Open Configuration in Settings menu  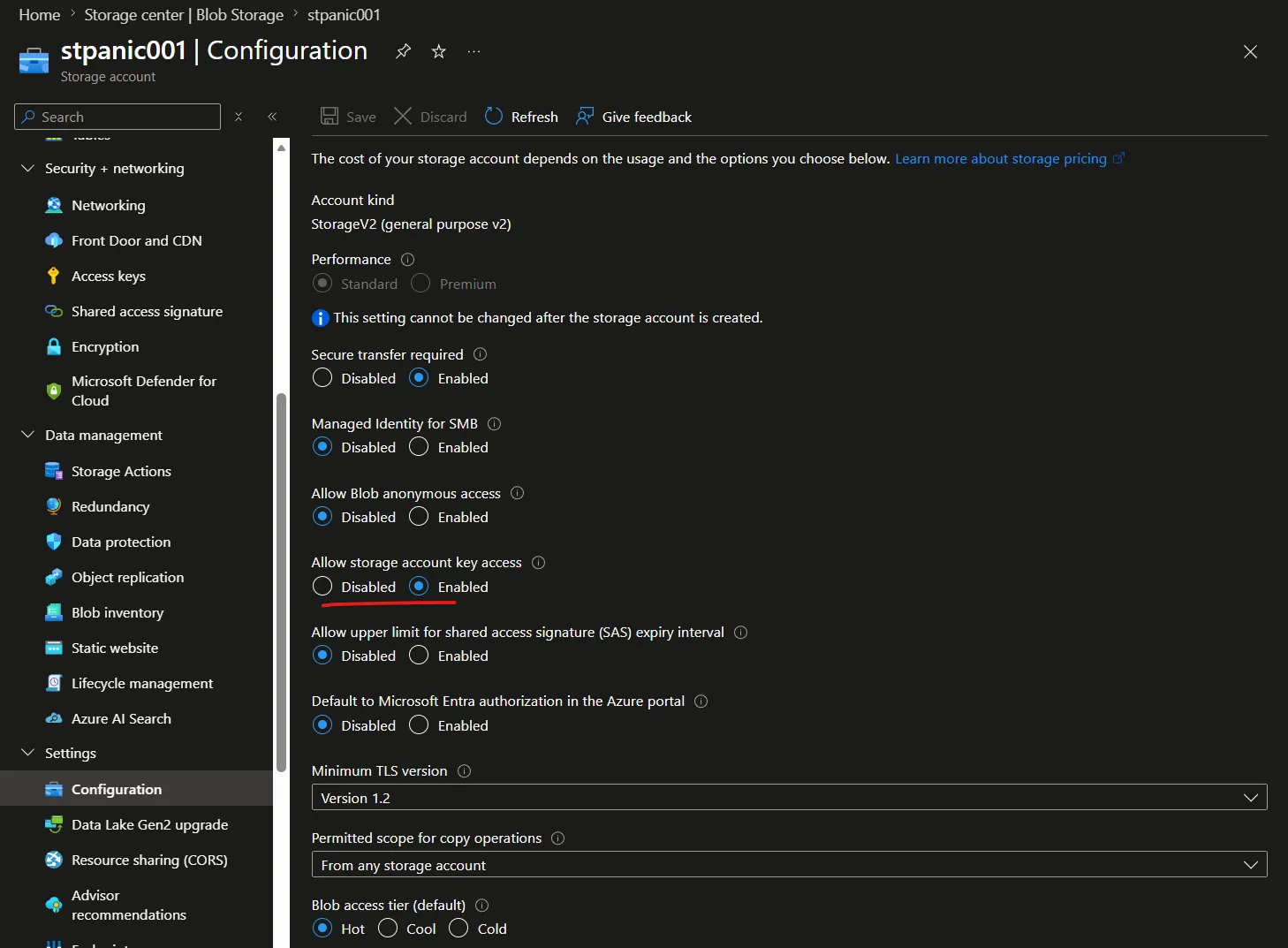click(x=136, y=789)
